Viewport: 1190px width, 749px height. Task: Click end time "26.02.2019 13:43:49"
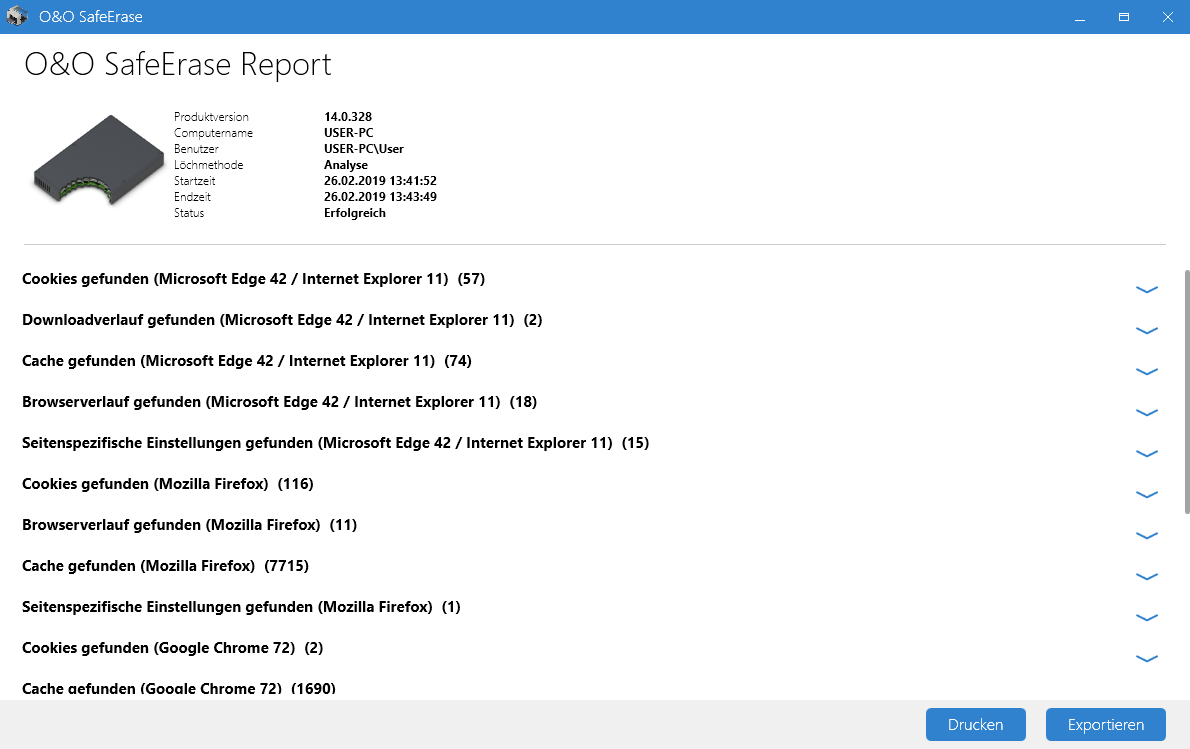tap(380, 197)
